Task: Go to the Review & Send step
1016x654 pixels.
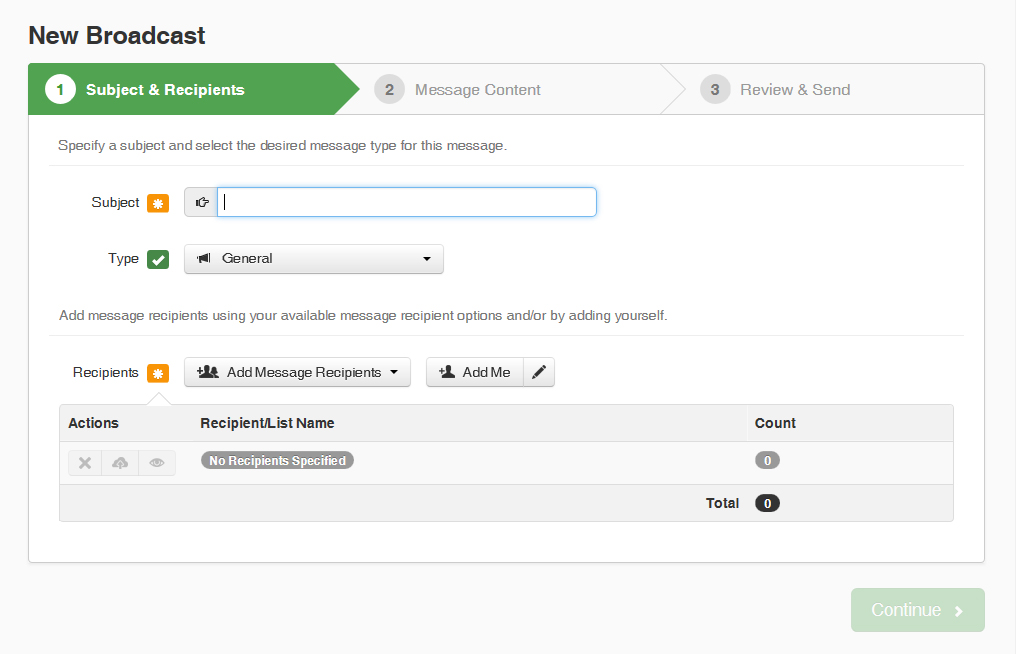Action: coord(794,90)
